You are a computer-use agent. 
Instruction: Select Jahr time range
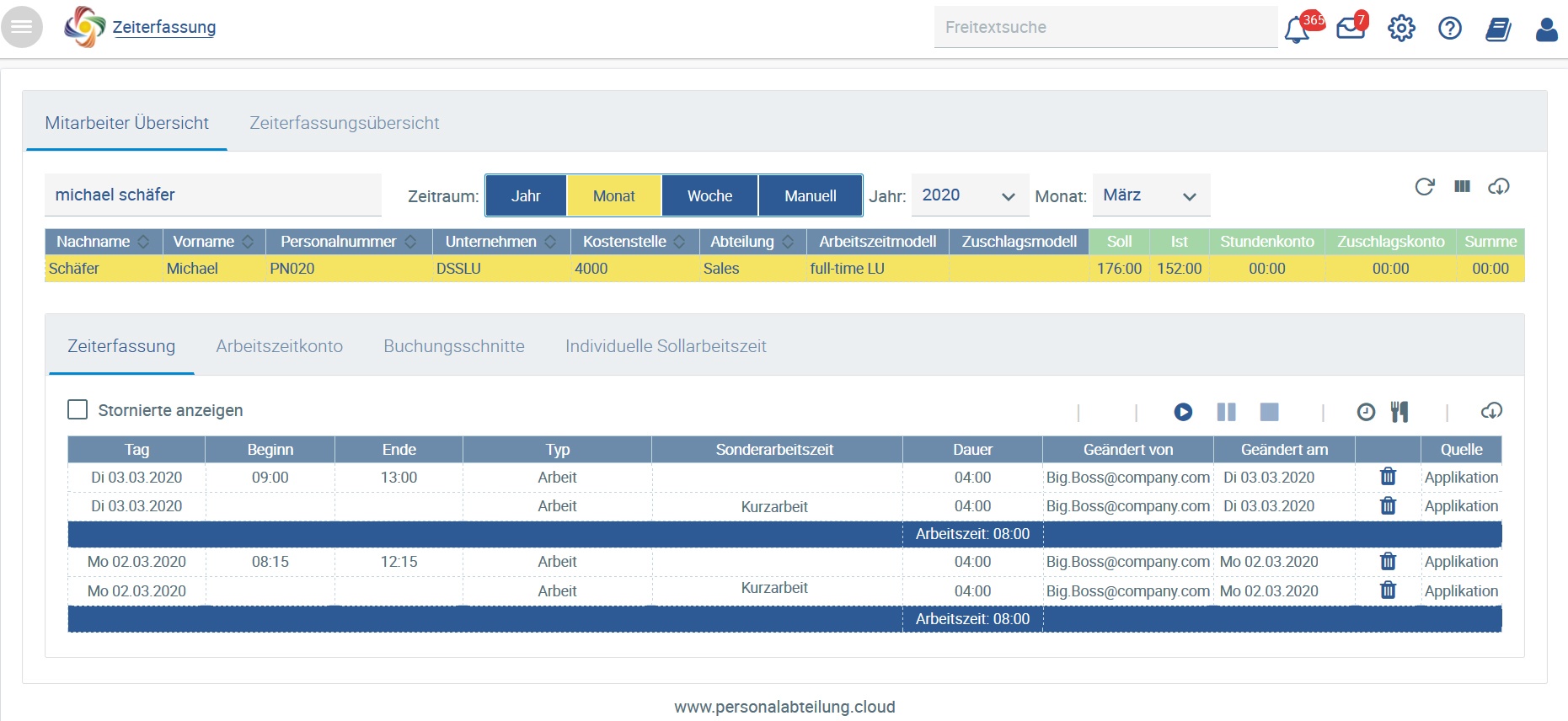click(526, 195)
